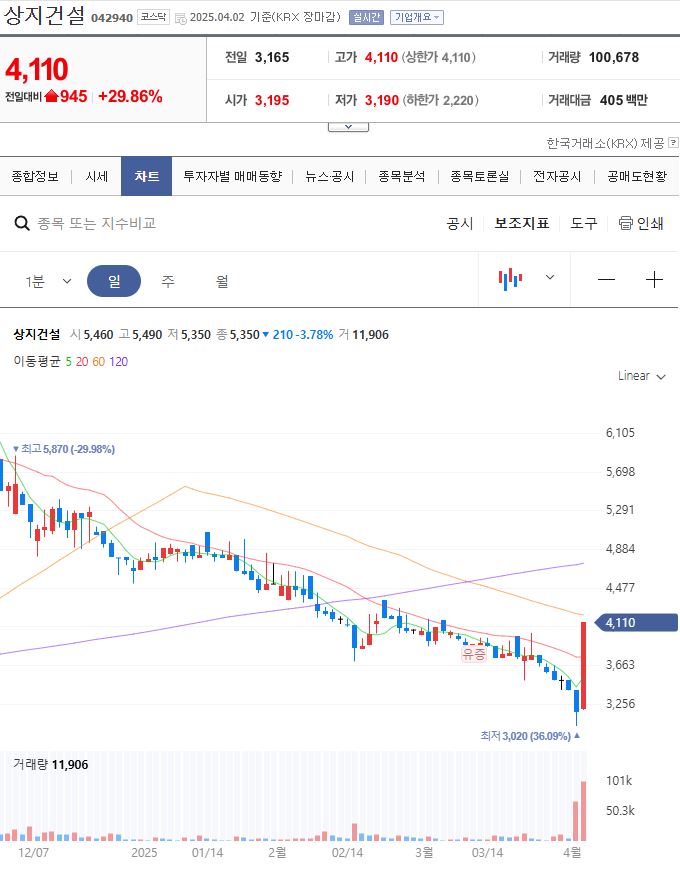680x886 pixels.
Task: Click the 상지건설 stock title
Action: click(x=44, y=16)
